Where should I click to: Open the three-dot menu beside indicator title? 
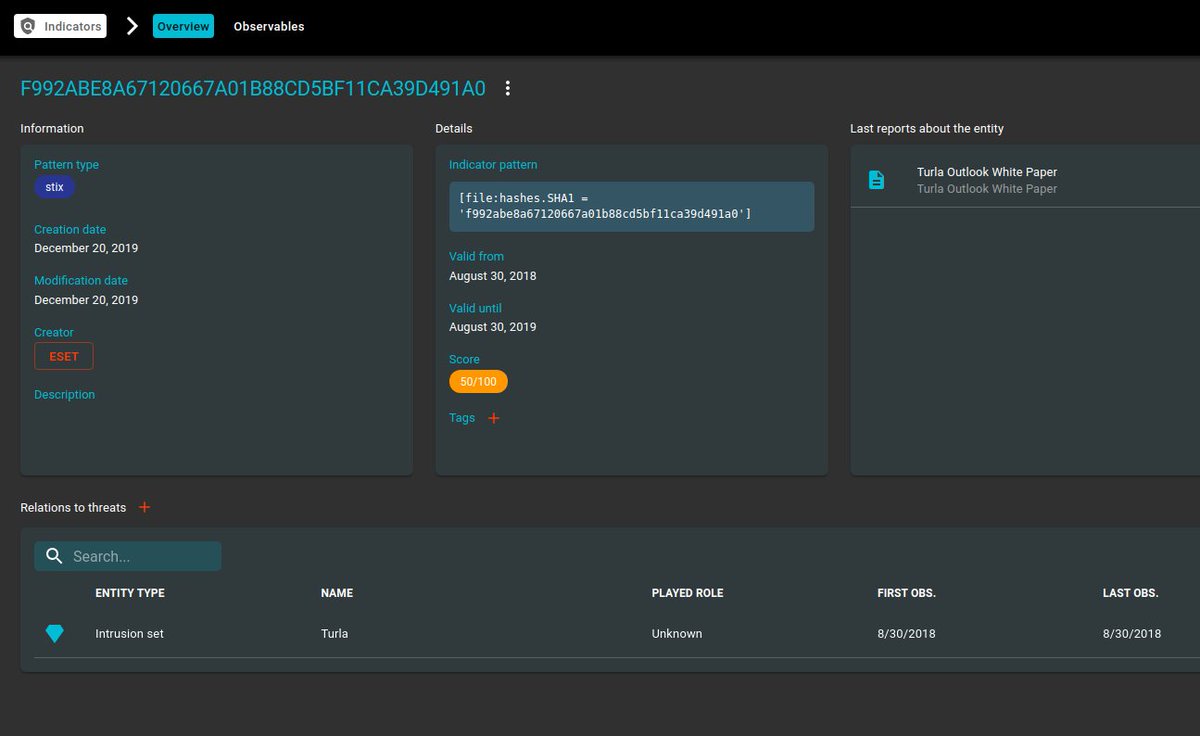508,88
